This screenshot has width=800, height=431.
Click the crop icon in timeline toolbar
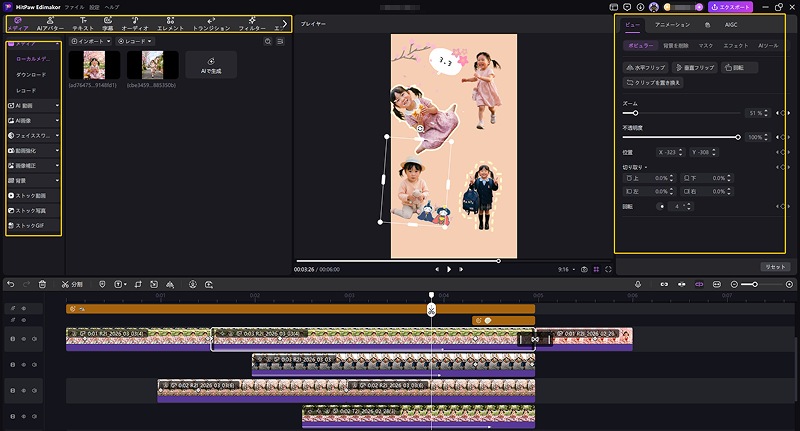click(138, 284)
